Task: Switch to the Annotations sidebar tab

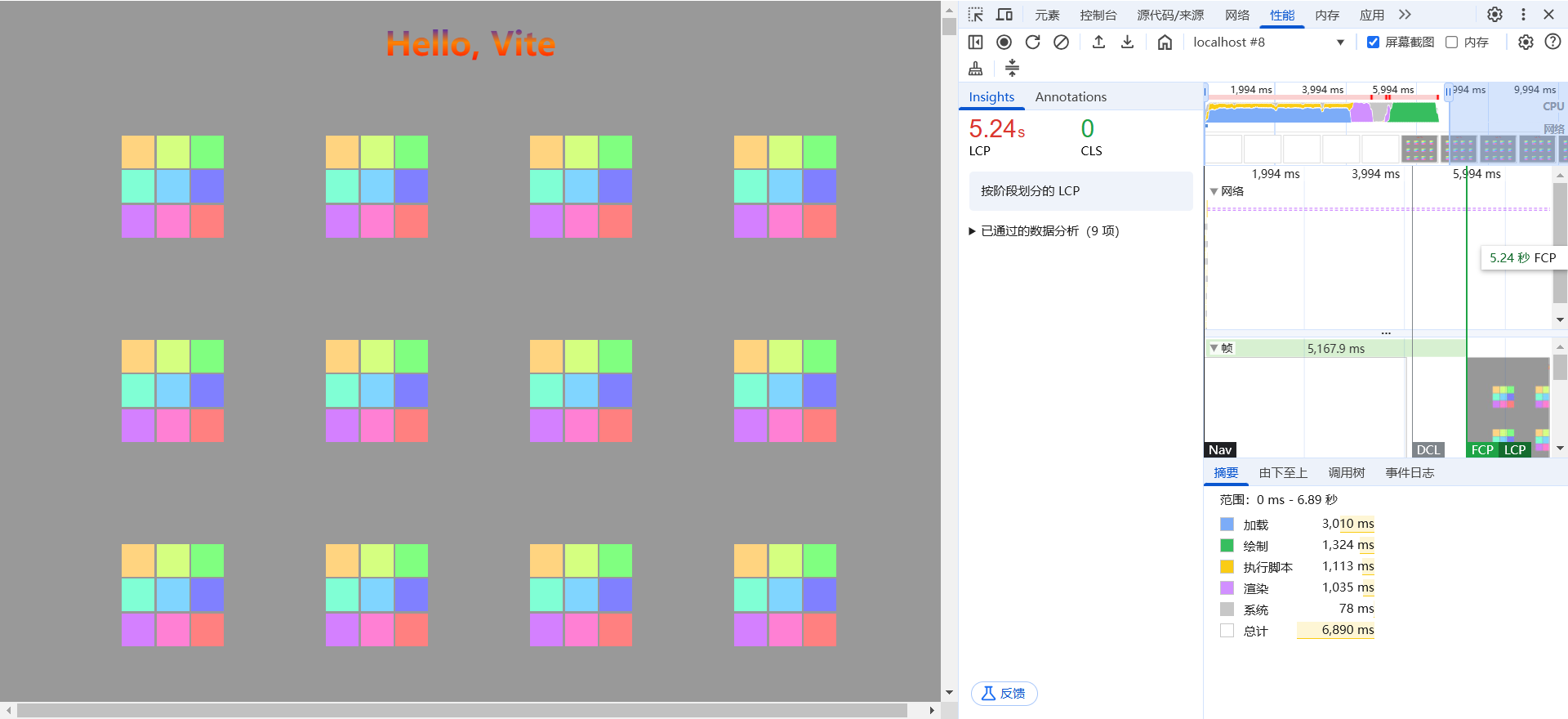Action: pyautogui.click(x=1071, y=96)
